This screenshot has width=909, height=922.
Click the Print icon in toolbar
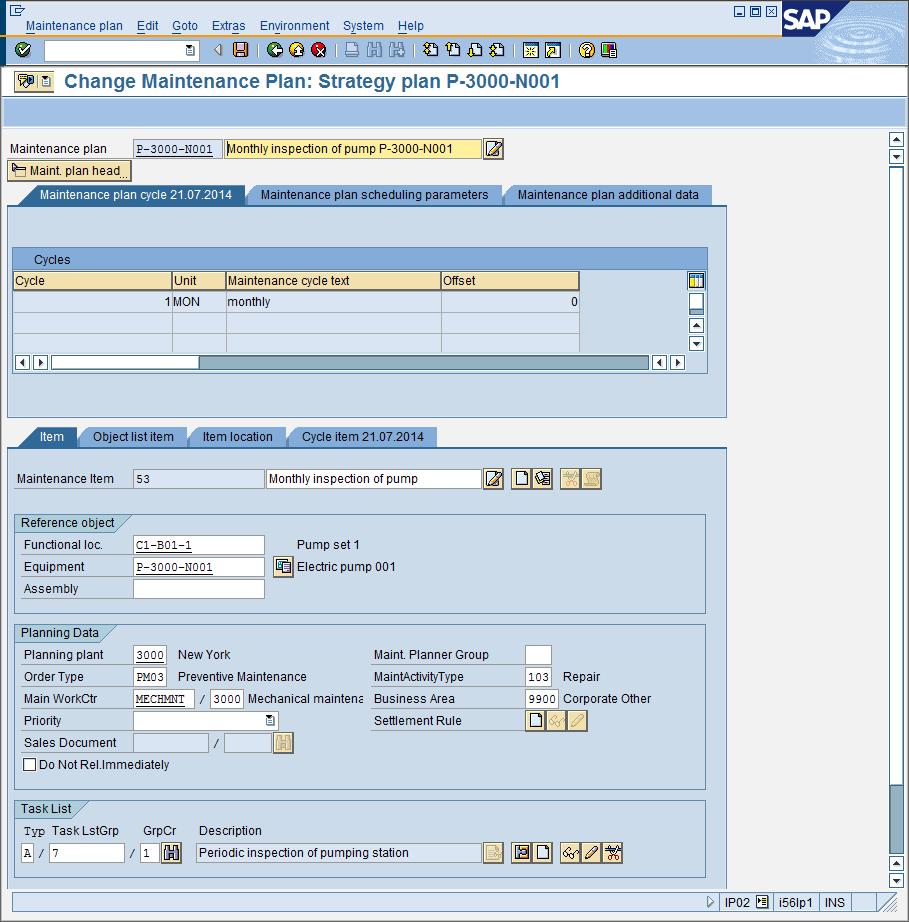tap(352, 50)
